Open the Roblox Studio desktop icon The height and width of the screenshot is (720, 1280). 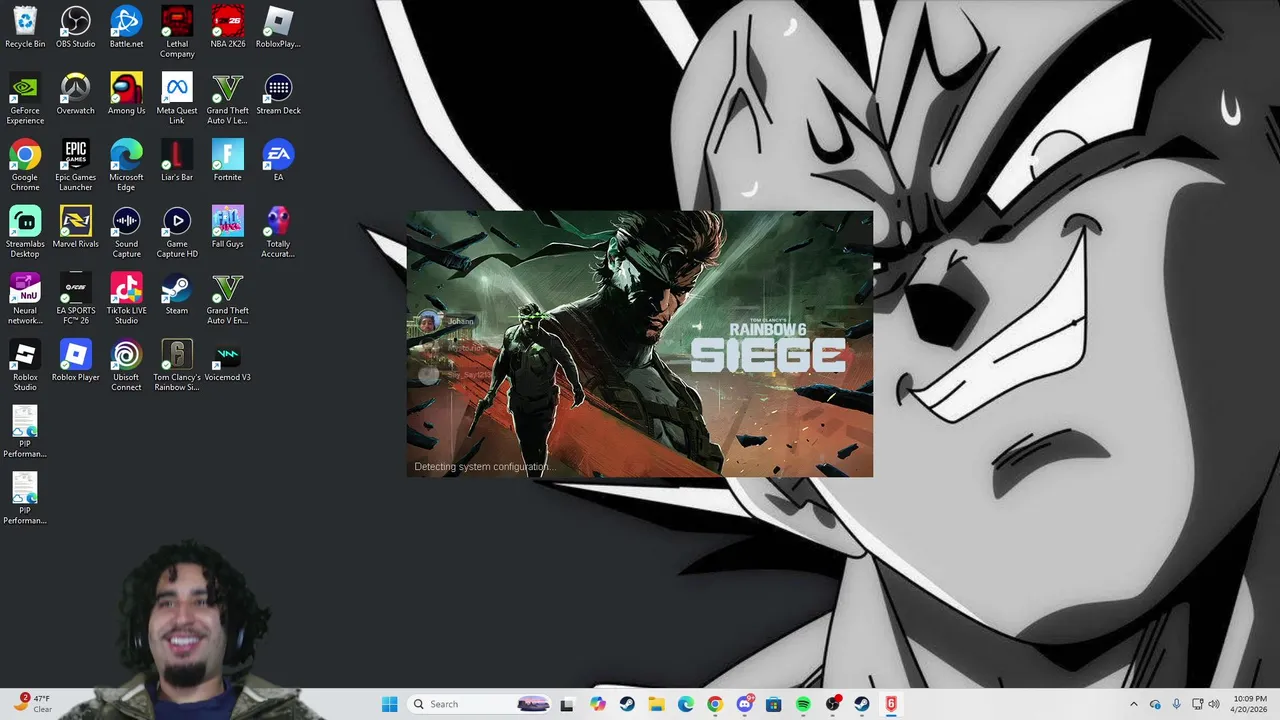pos(25,365)
